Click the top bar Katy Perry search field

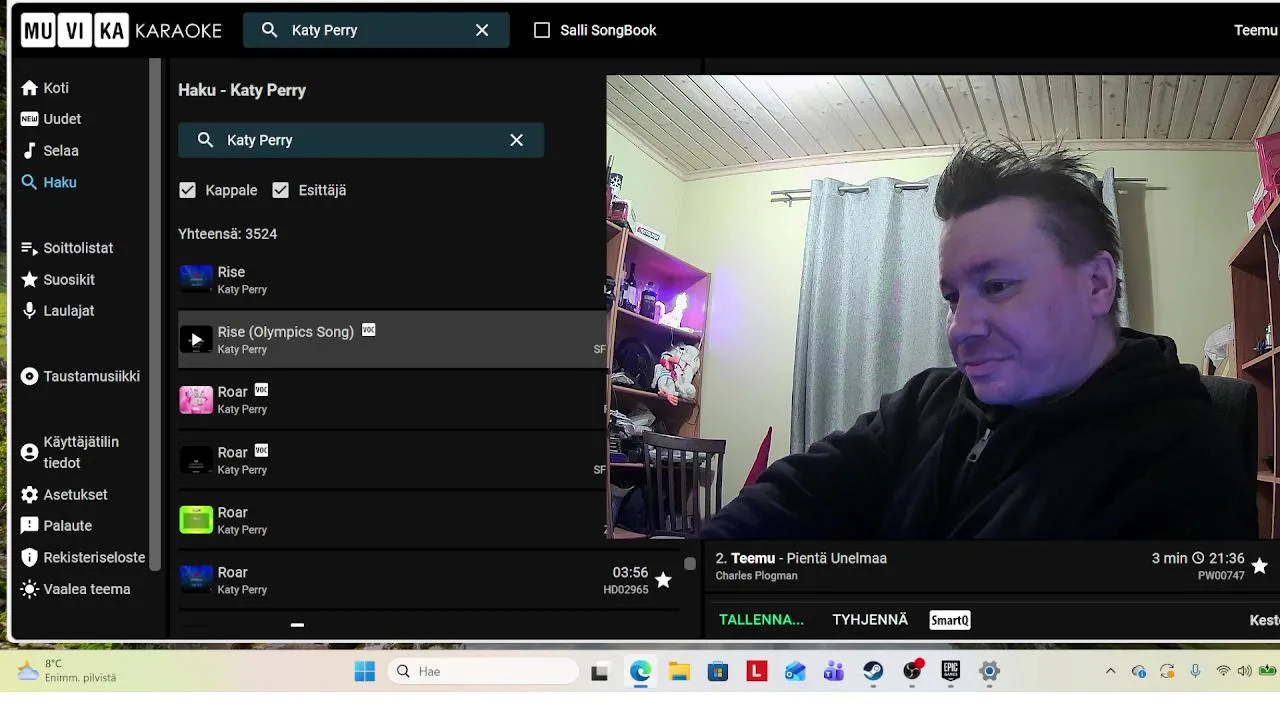[x=376, y=30]
